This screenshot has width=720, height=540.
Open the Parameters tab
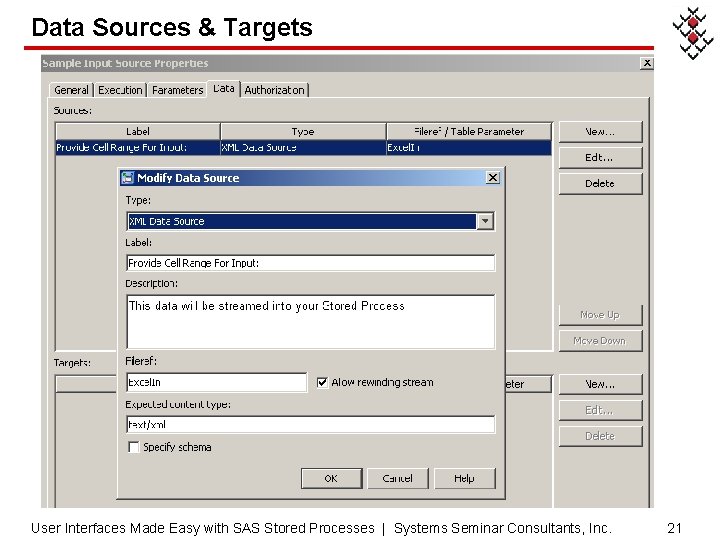[177, 90]
